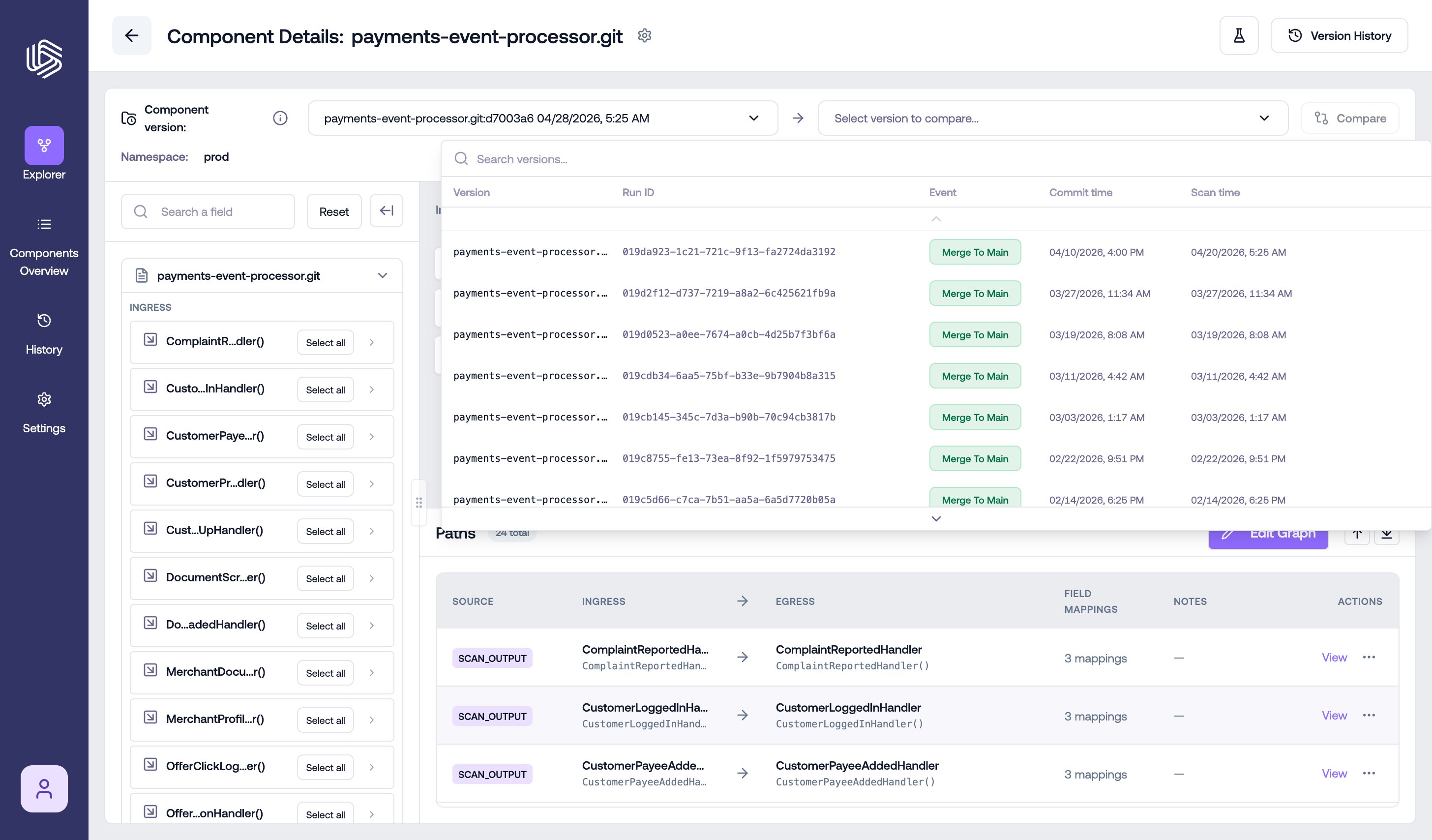This screenshot has height=840, width=1432.
Task: Click the DocumentScr...er() ingress icon
Action: click(x=150, y=575)
